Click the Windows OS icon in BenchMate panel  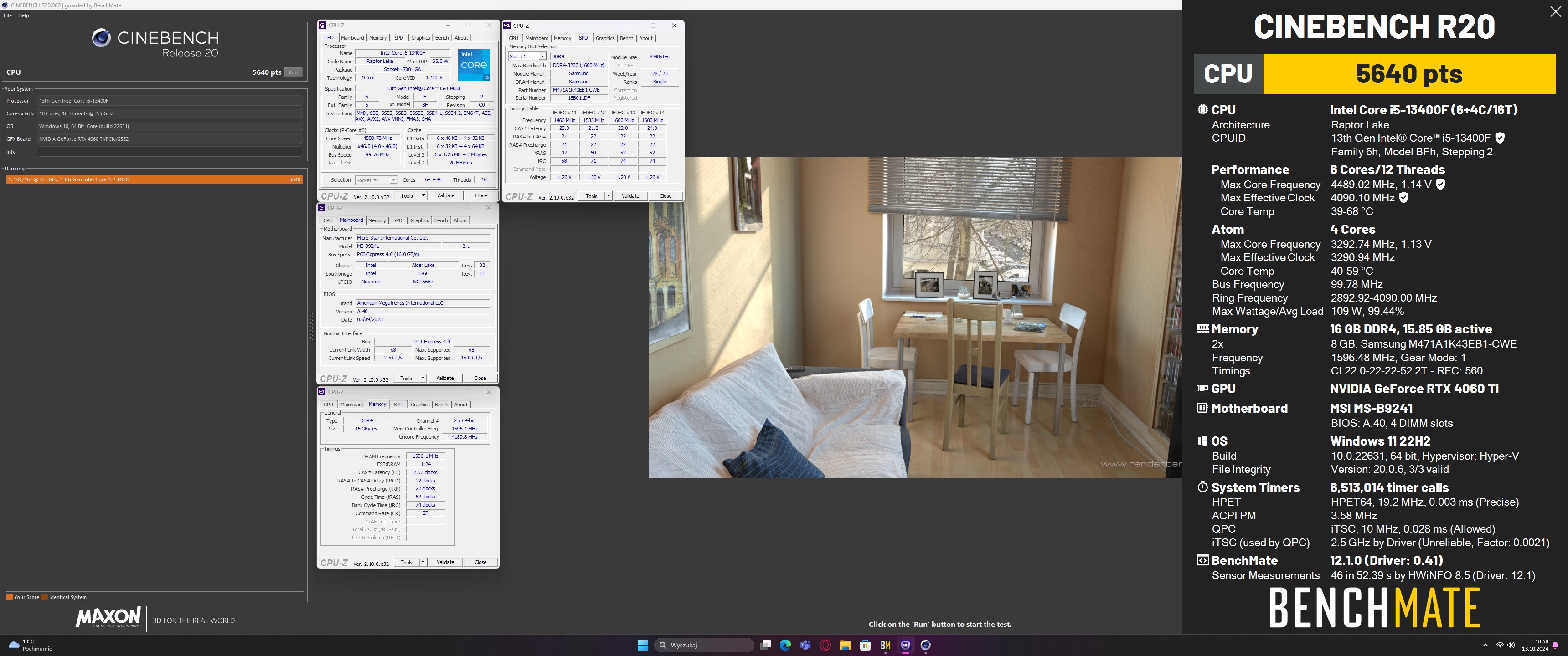tap(1202, 441)
